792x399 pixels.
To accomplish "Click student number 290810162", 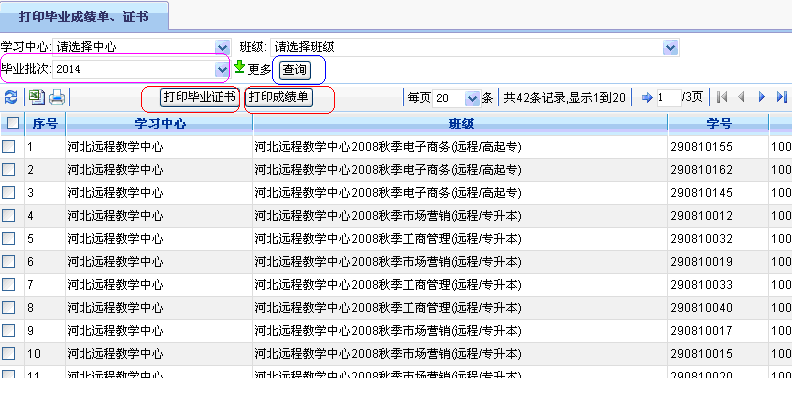I will [702, 170].
